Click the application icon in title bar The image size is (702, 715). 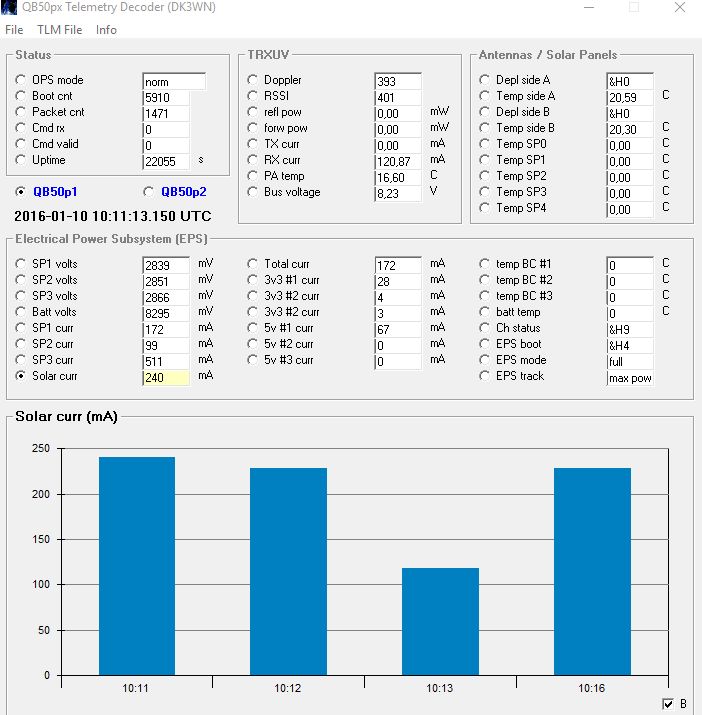pyautogui.click(x=9, y=7)
